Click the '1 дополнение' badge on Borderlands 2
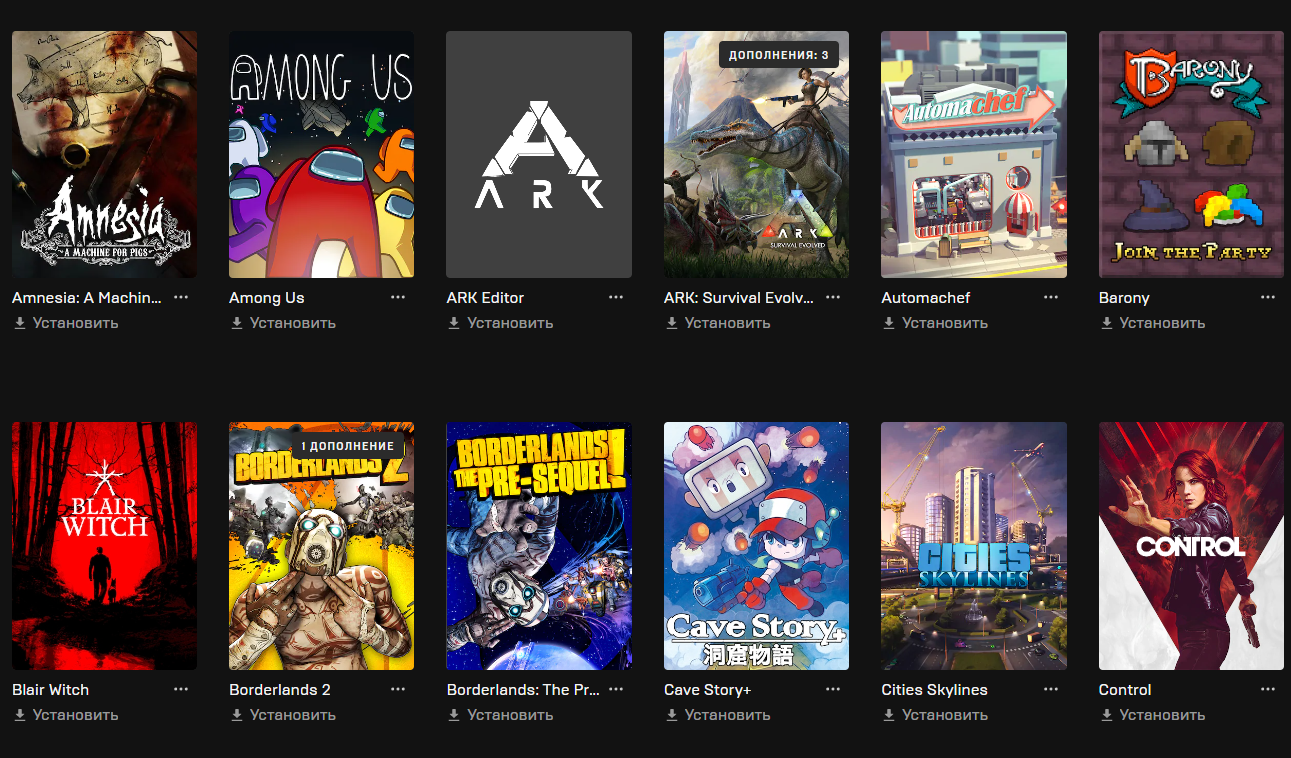Image resolution: width=1291 pixels, height=758 pixels. (x=347, y=446)
